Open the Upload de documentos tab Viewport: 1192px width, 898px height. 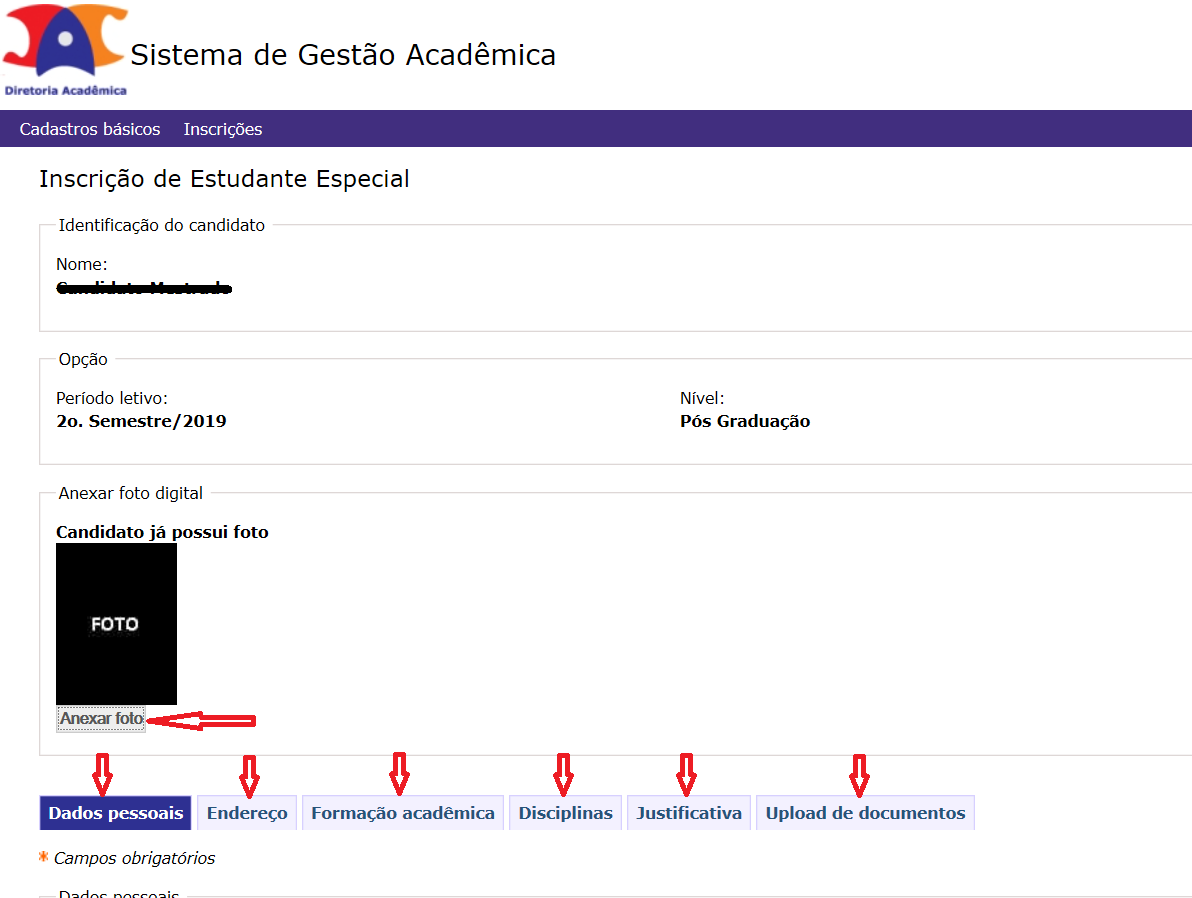(x=865, y=813)
